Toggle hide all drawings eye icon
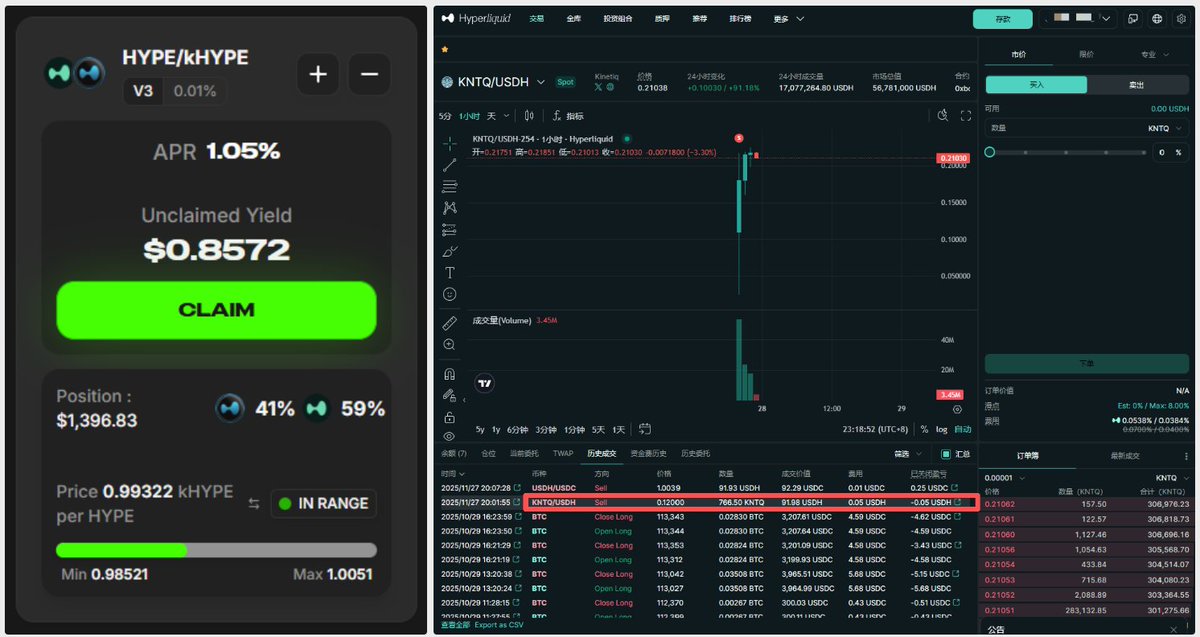Image resolution: width=1200 pixels, height=637 pixels. [450, 437]
